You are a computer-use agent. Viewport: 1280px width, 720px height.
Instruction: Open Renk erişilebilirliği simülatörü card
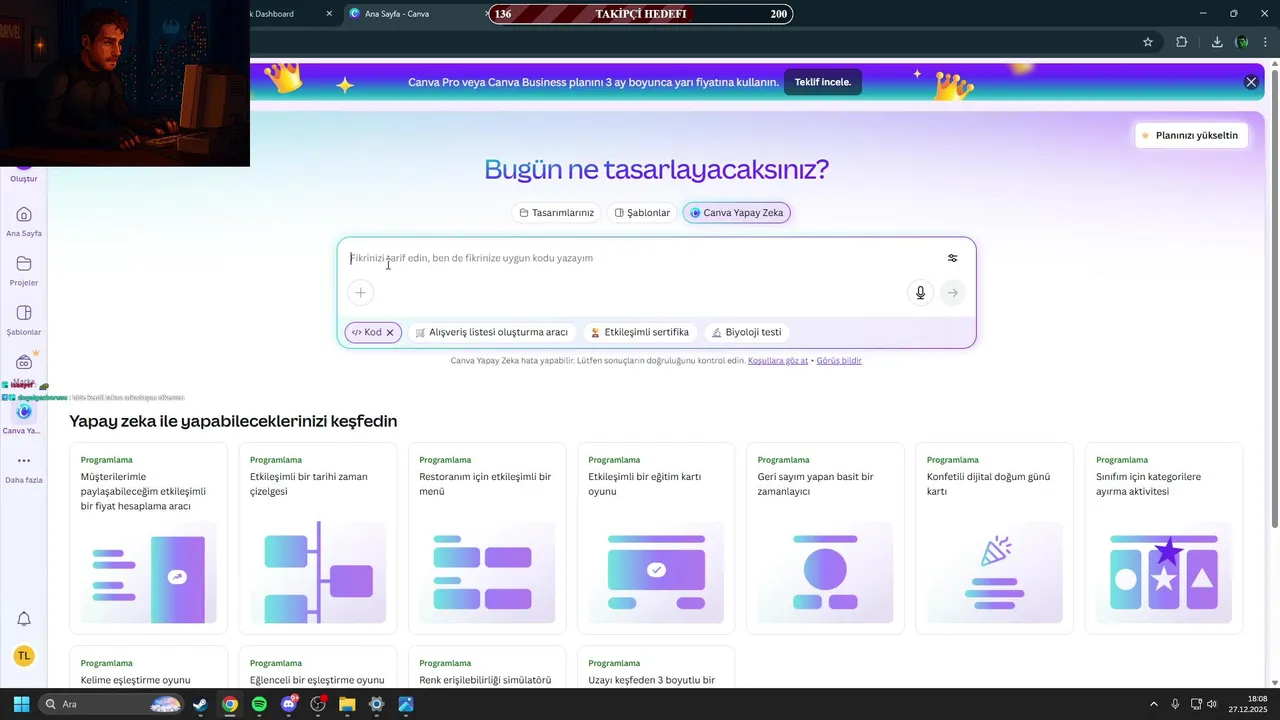coord(487,667)
